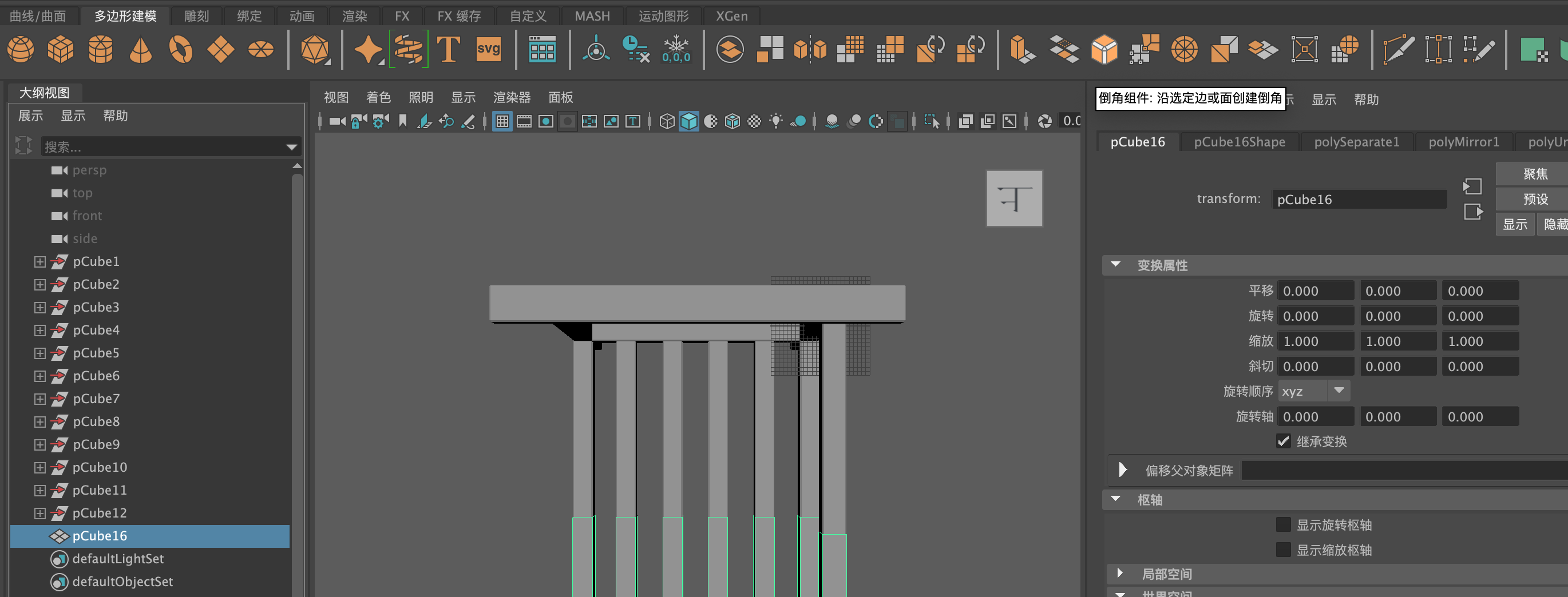1568x597 pixels.
Task: Open the pCube16Shape attribute tab
Action: [1239, 142]
